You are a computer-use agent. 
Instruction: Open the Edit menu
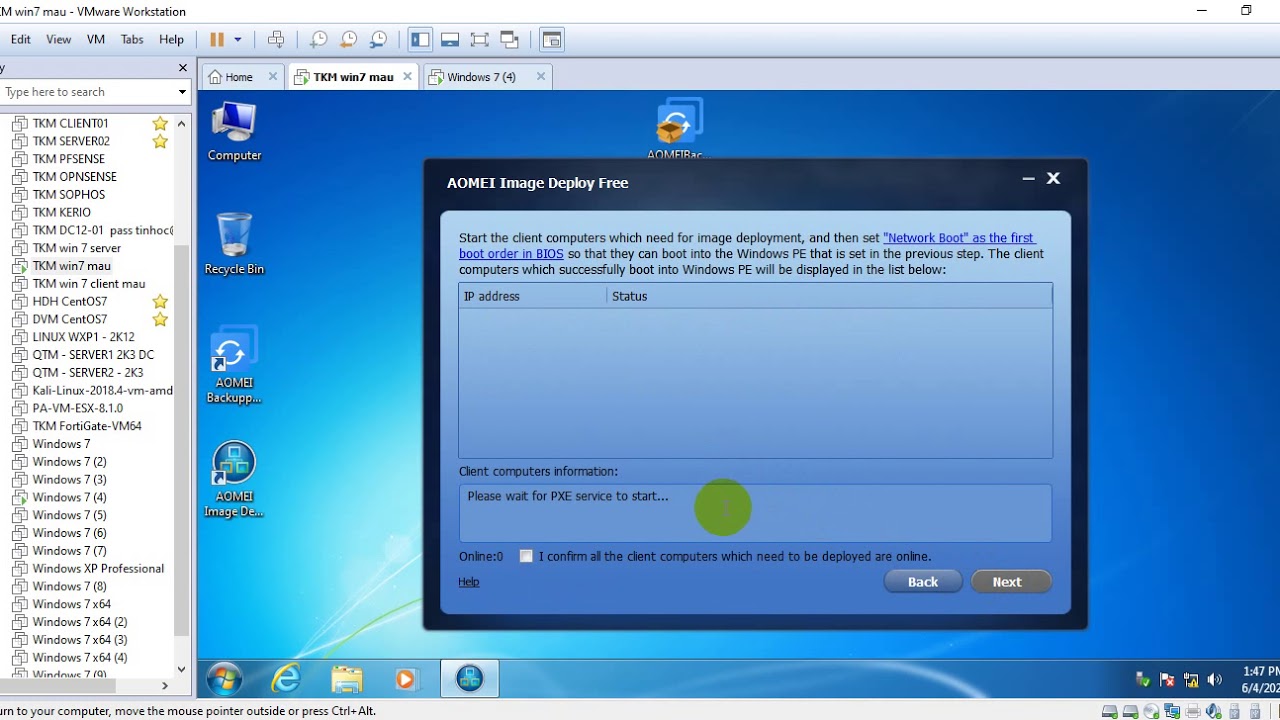tap(21, 40)
